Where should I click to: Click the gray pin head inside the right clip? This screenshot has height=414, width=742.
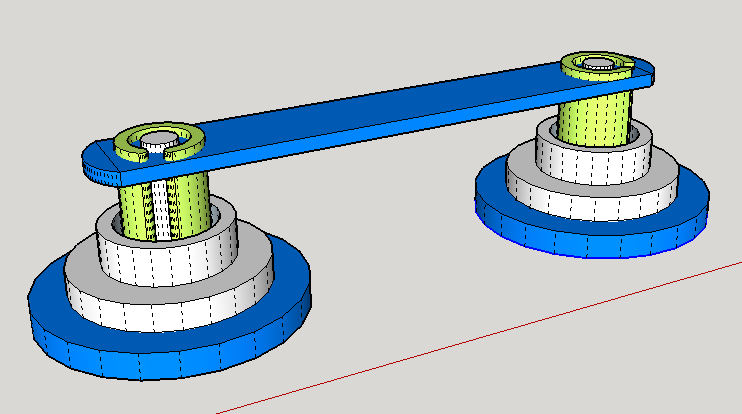[x=598, y=64]
